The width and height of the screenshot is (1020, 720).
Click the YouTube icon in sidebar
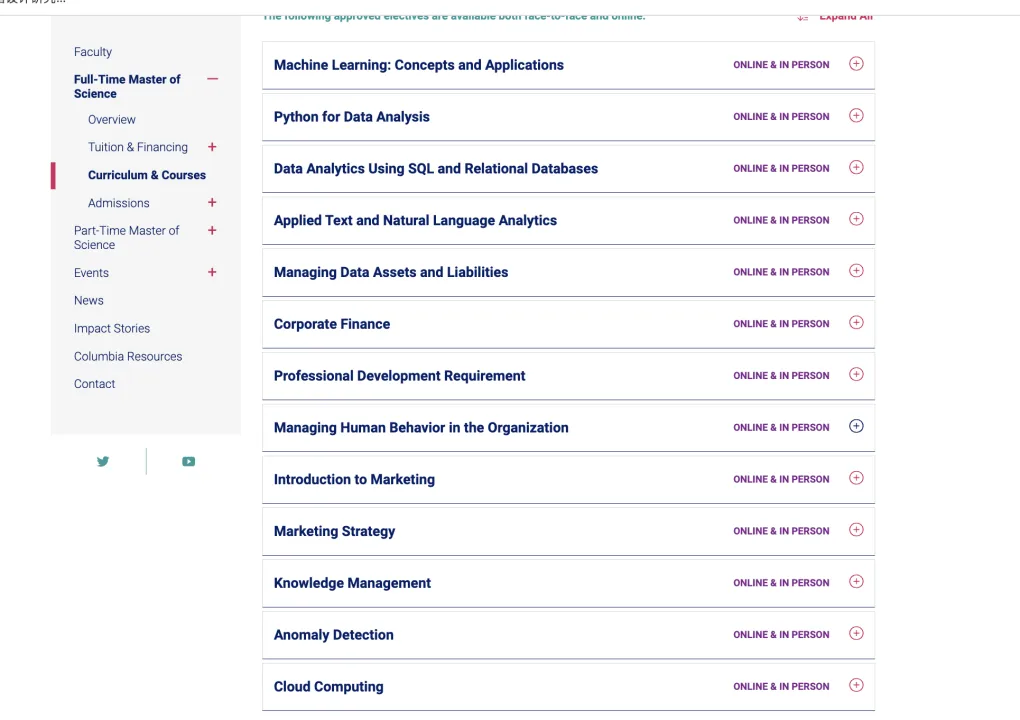pyautogui.click(x=188, y=461)
